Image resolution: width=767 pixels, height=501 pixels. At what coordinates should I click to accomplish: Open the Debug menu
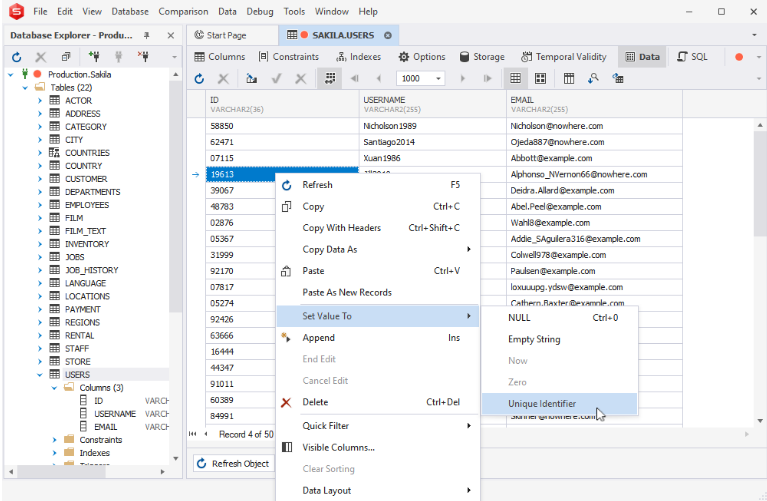(260, 11)
